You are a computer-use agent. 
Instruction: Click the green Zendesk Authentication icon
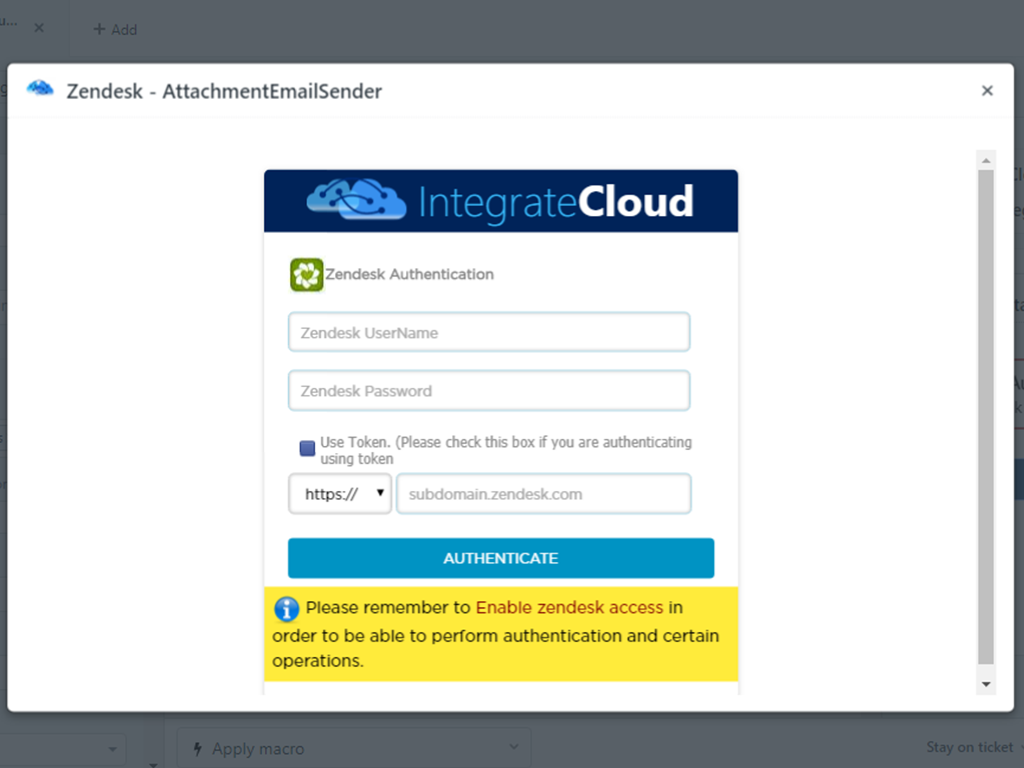coord(306,273)
